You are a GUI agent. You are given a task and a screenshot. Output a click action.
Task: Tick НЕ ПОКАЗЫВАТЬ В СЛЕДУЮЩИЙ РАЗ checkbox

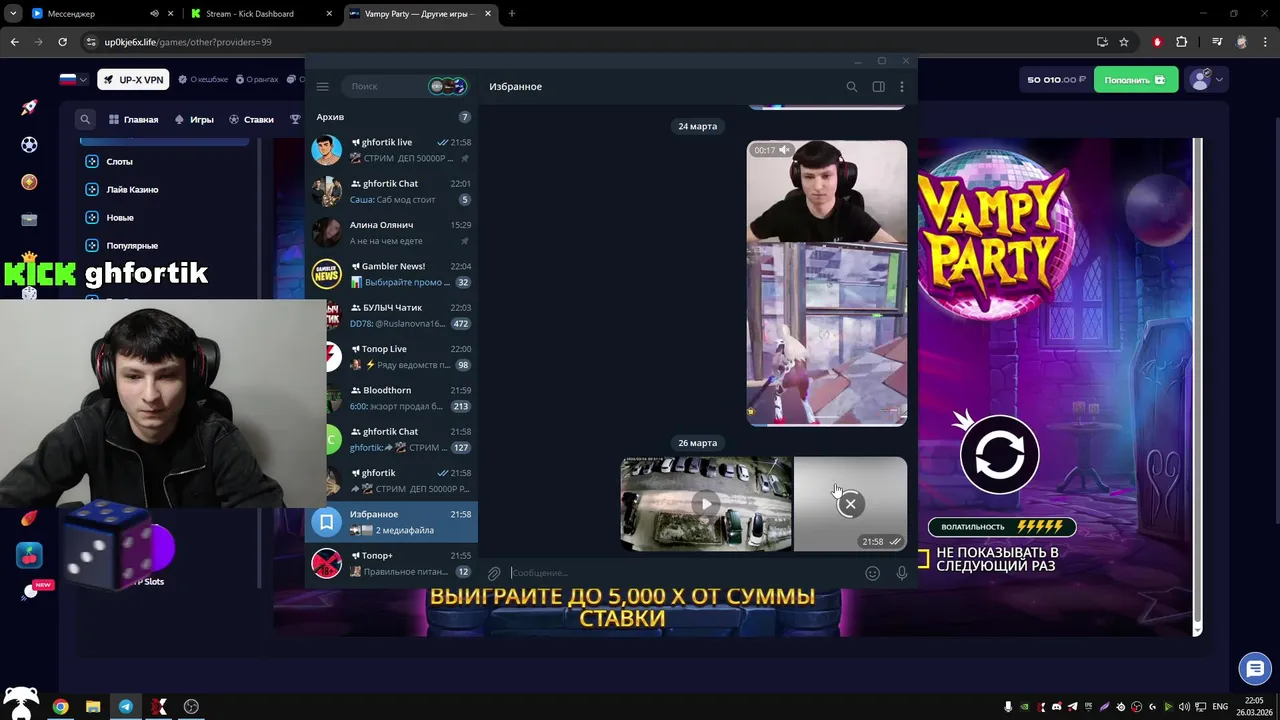coord(924,559)
